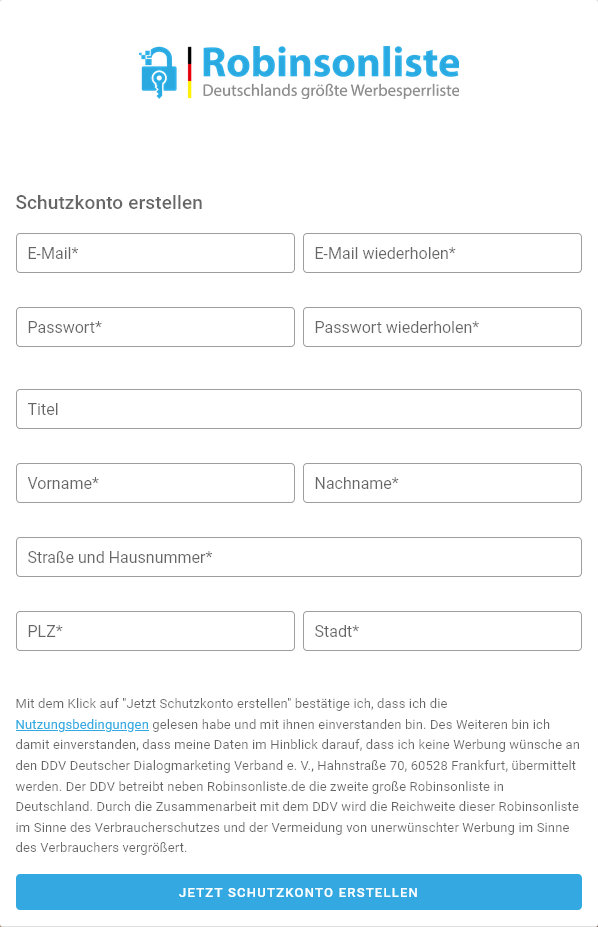Select the Passwort field

[x=155, y=327]
